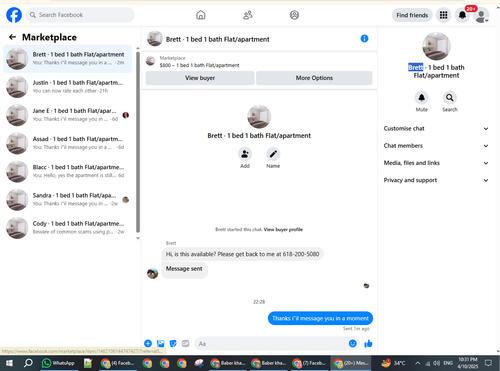Switch to the (7) Faceb... Chrome taskbar tab
This screenshot has height=371, width=500.
point(310,363)
